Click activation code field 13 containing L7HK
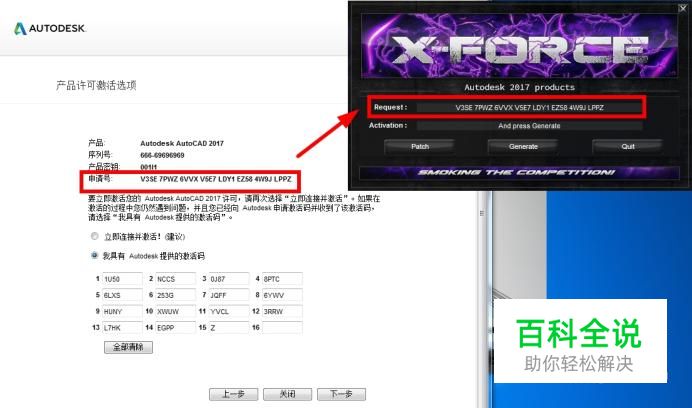692x408 pixels. (122, 328)
